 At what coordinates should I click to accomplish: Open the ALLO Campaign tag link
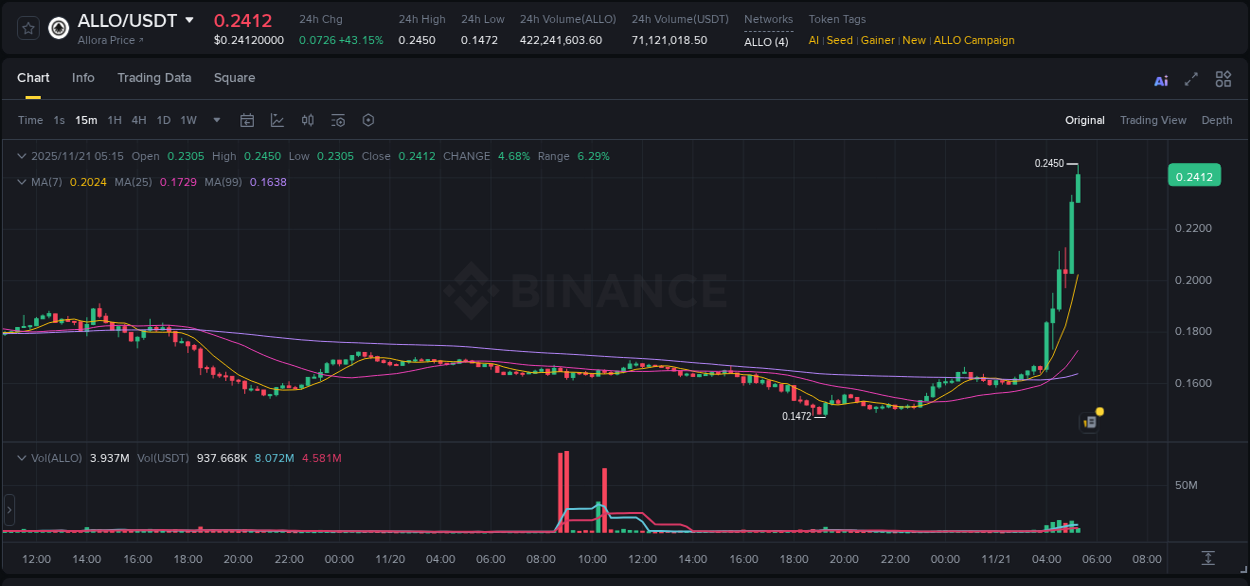click(x=974, y=40)
